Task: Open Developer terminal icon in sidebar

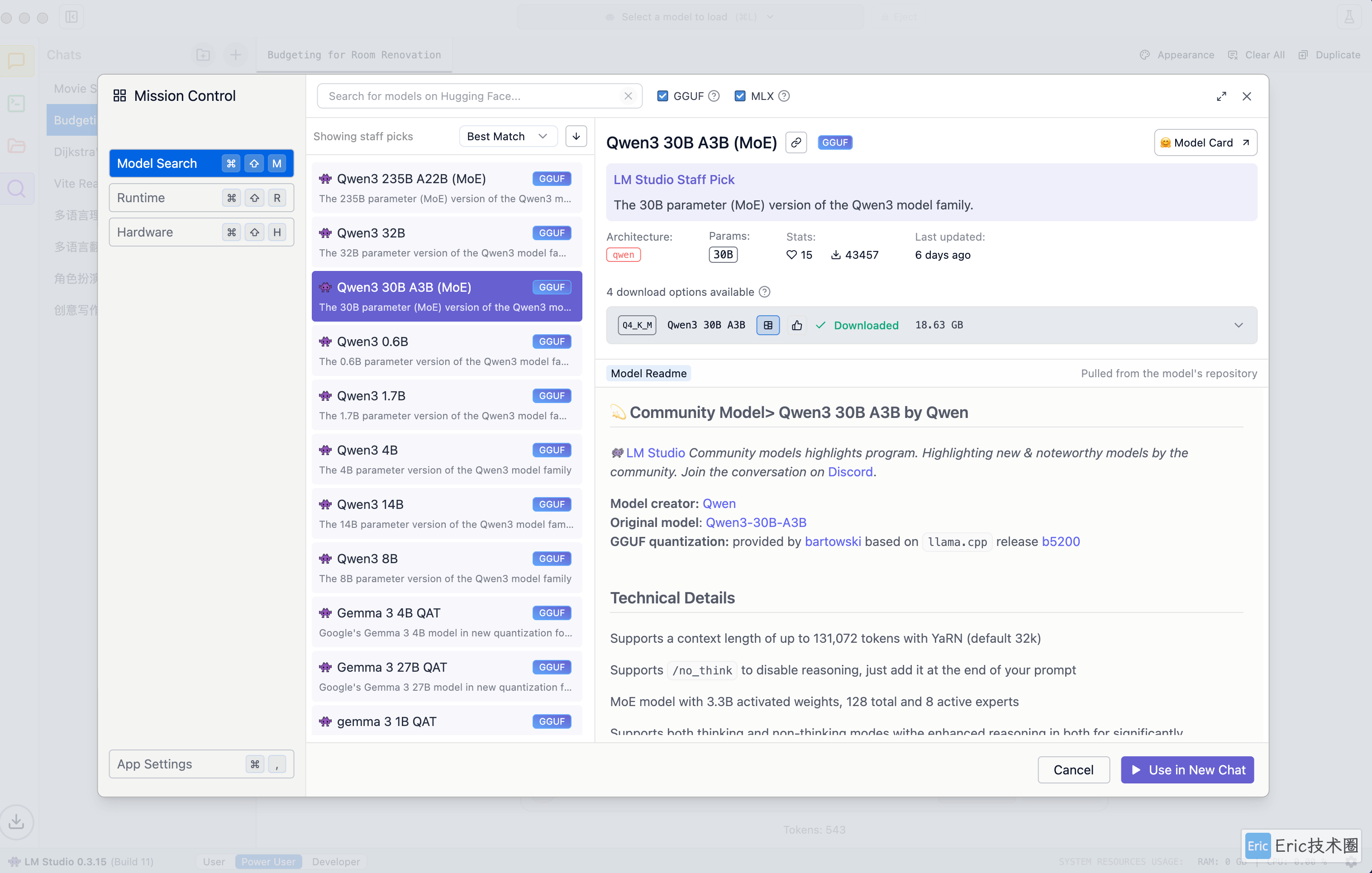Action: tap(17, 104)
